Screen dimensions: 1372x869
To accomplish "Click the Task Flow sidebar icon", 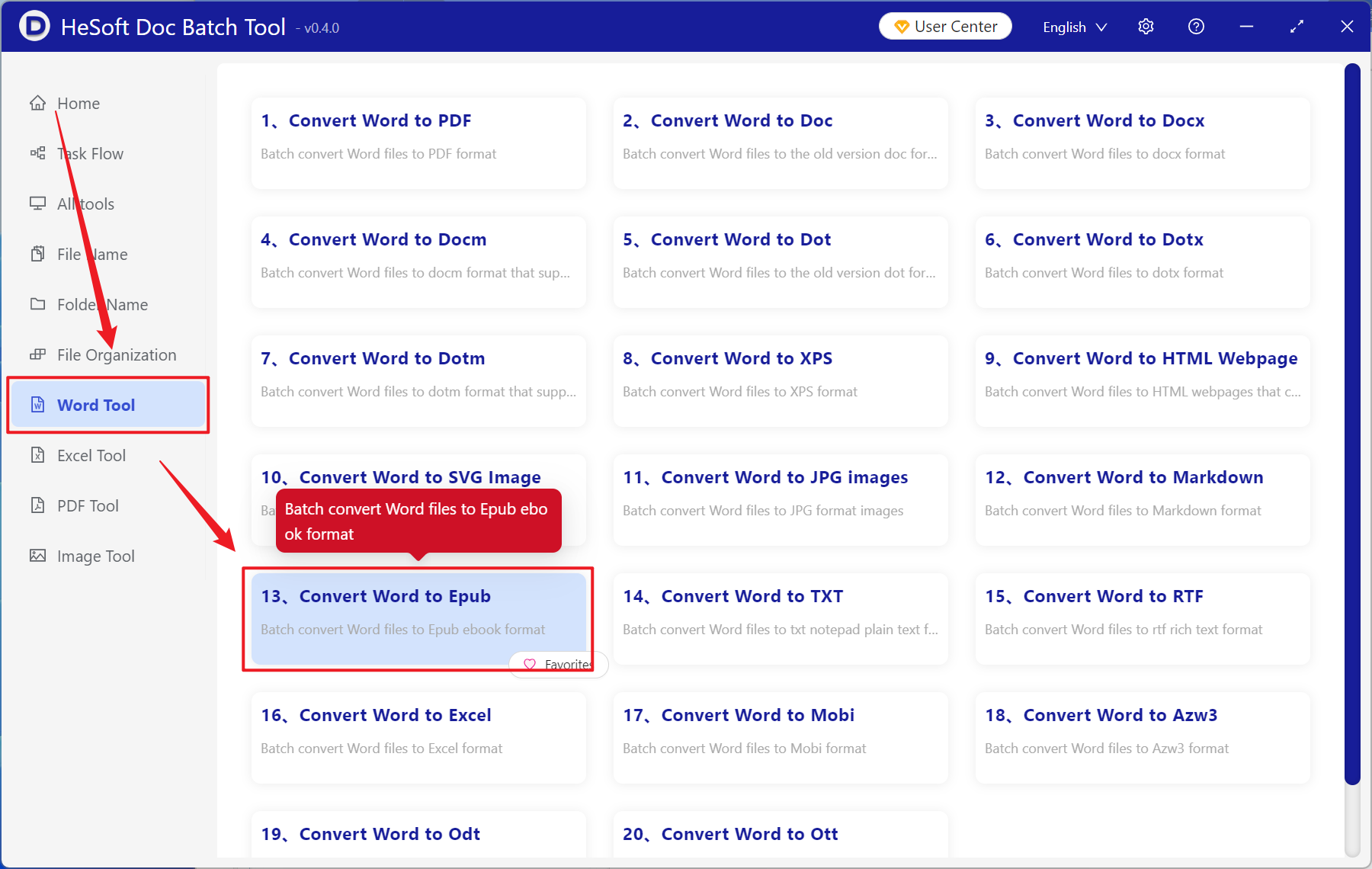I will click(x=37, y=153).
